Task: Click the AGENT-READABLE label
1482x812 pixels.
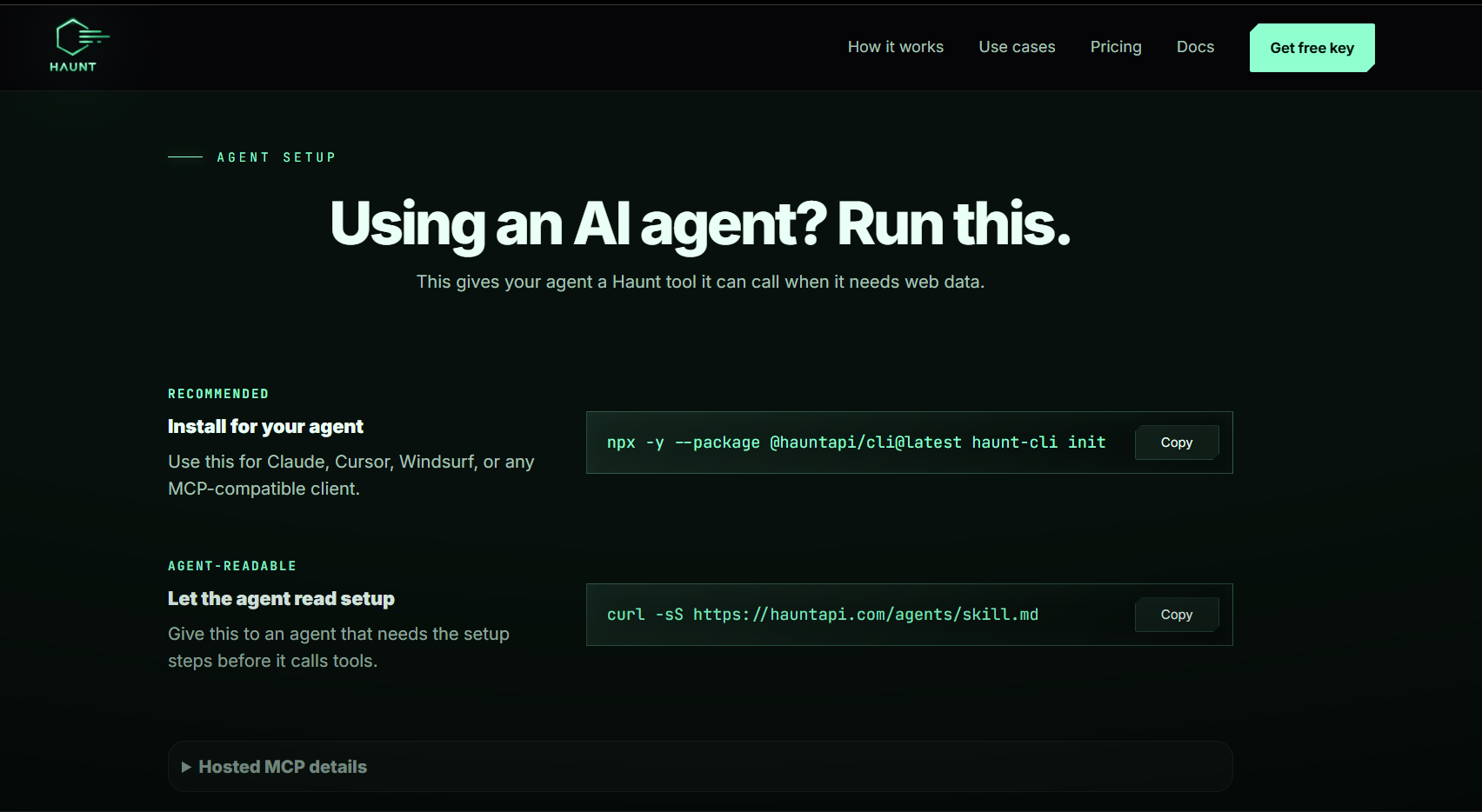Action: pyautogui.click(x=232, y=566)
